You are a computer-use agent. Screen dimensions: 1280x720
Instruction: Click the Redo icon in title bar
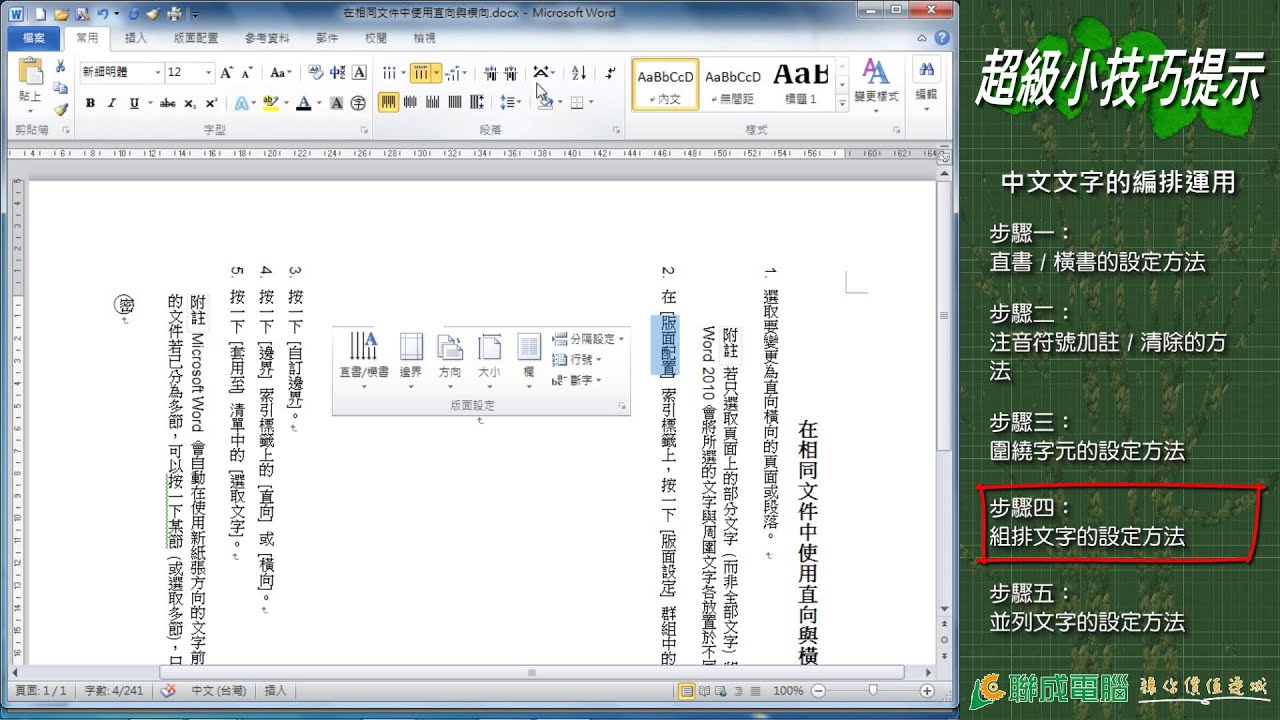[x=132, y=14]
